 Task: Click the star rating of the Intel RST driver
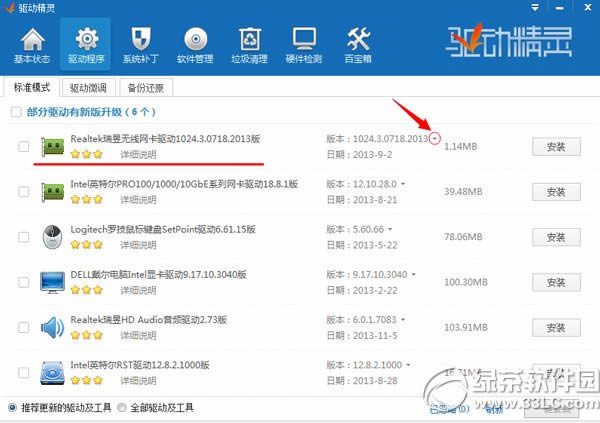click(x=87, y=381)
